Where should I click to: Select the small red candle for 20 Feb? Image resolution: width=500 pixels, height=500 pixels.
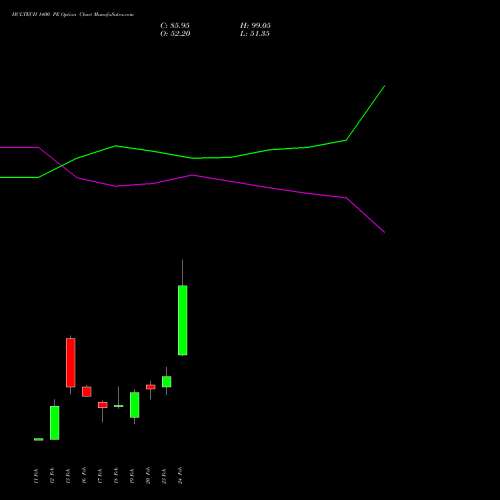[x=151, y=387]
